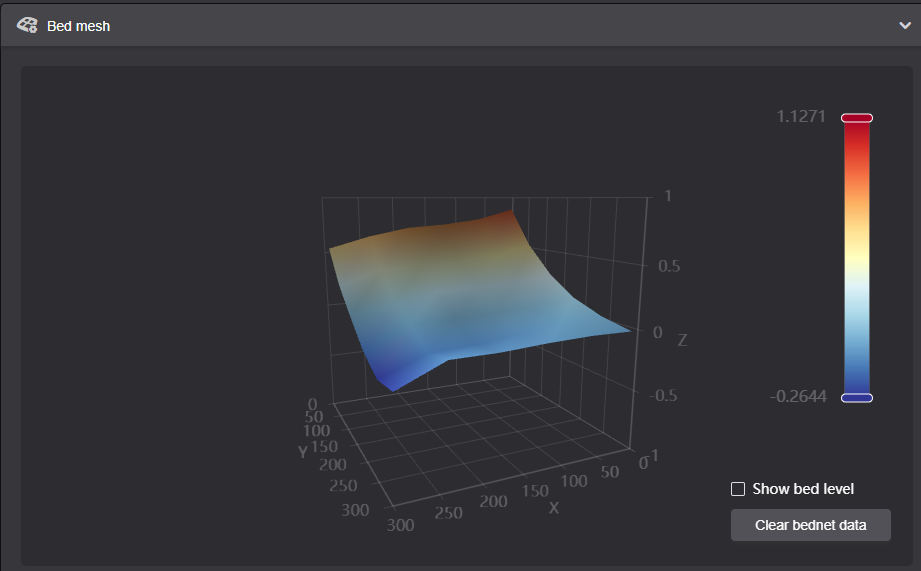Click the 300 tick on the X axis
This screenshot has height=571, width=921.
pyautogui.click(x=401, y=525)
